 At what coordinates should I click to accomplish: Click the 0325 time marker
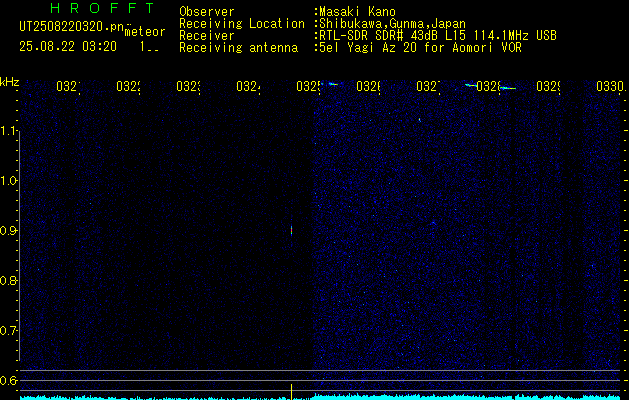coord(308,86)
